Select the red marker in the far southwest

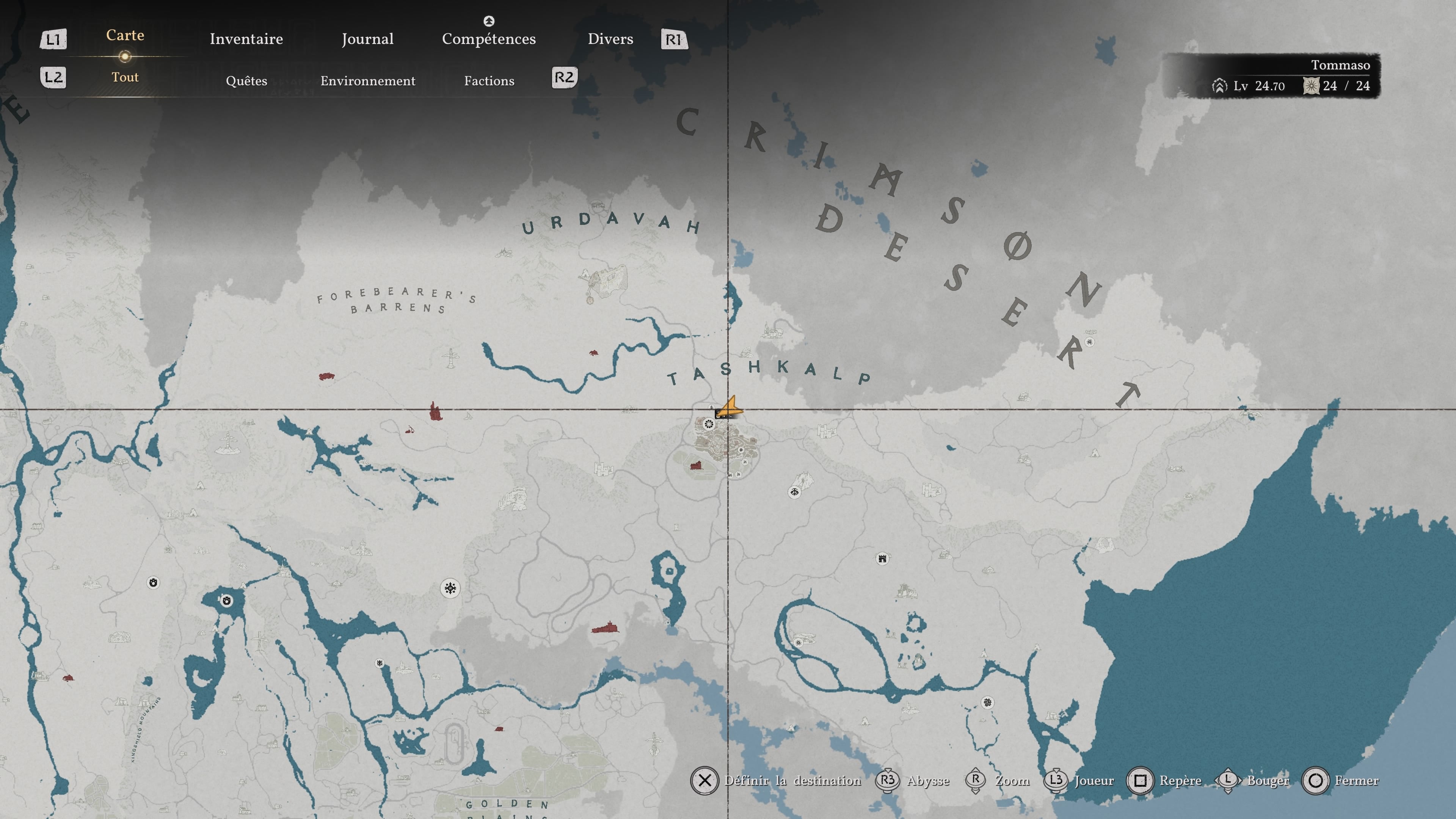coord(68,678)
